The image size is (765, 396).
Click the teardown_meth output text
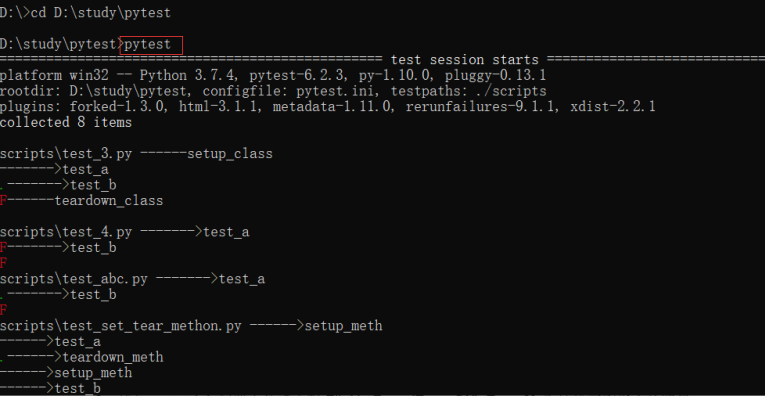[113, 357]
